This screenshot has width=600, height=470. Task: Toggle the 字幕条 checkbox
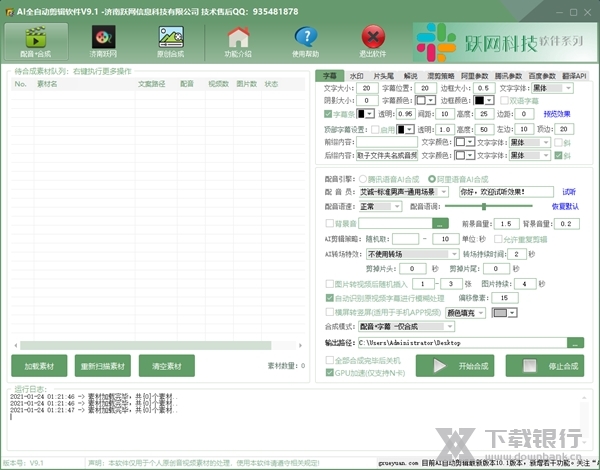328,114
